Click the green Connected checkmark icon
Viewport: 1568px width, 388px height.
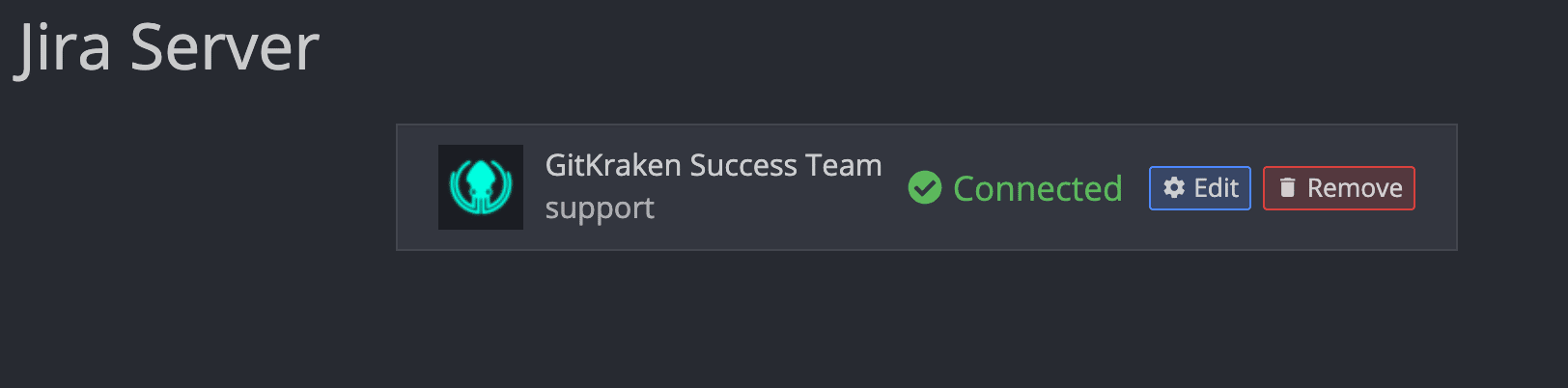point(924,188)
